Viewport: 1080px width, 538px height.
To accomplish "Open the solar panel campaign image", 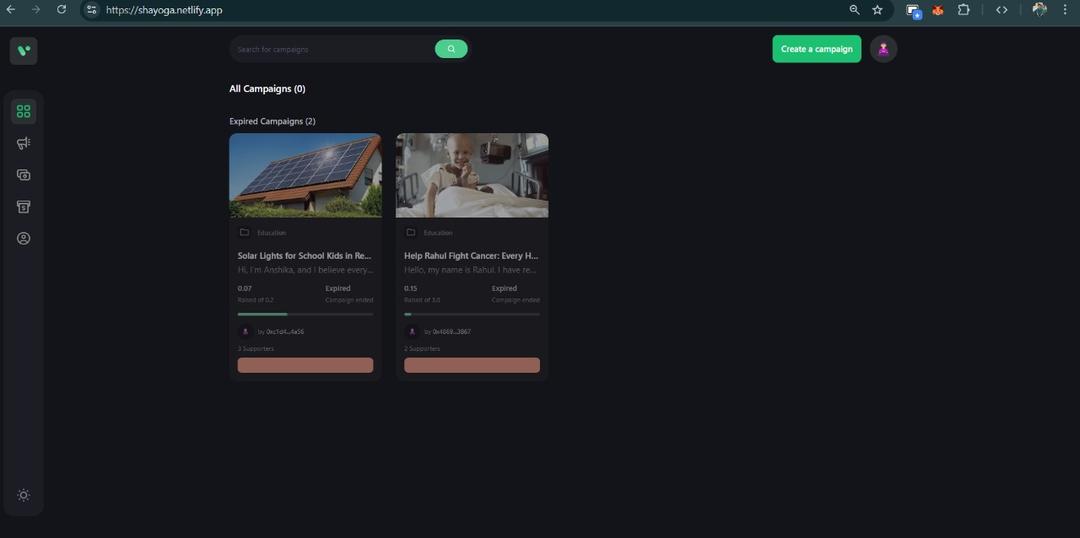I will [305, 175].
